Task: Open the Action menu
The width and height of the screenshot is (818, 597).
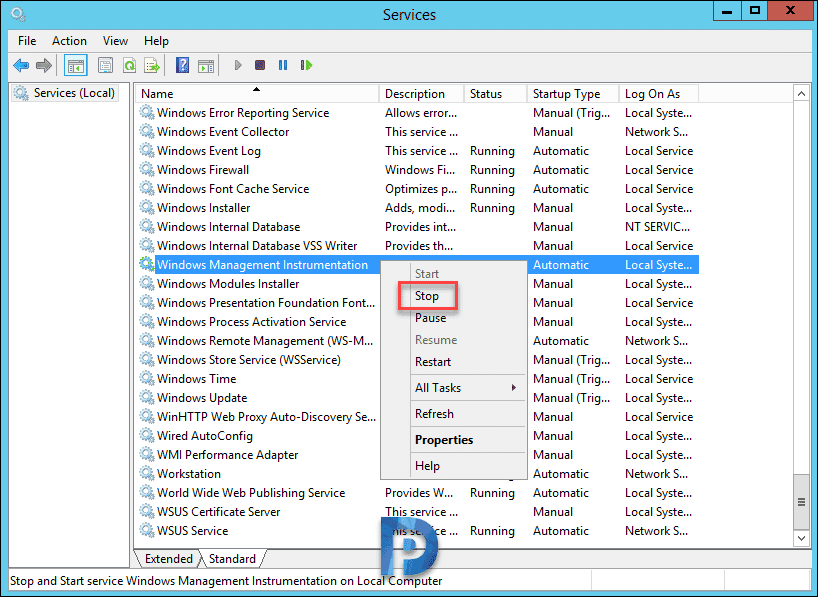Action: pyautogui.click(x=69, y=41)
